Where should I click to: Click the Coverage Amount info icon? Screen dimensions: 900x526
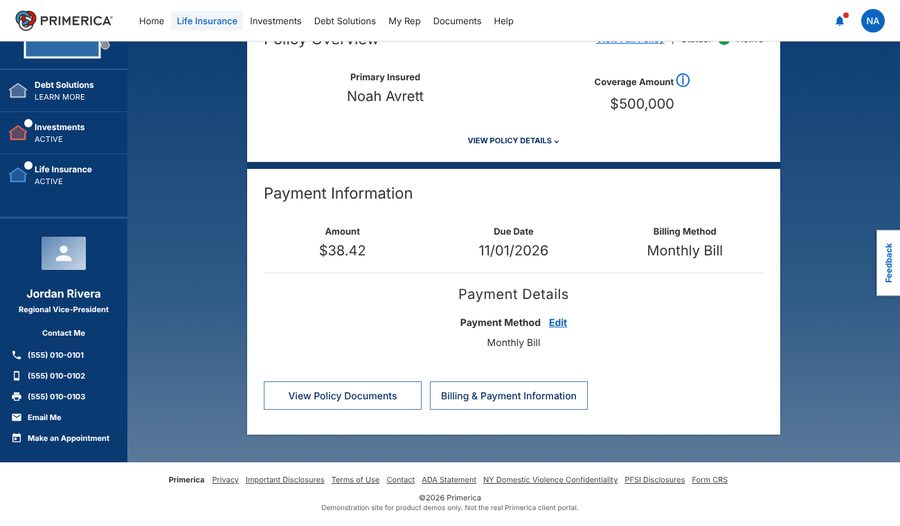682,80
